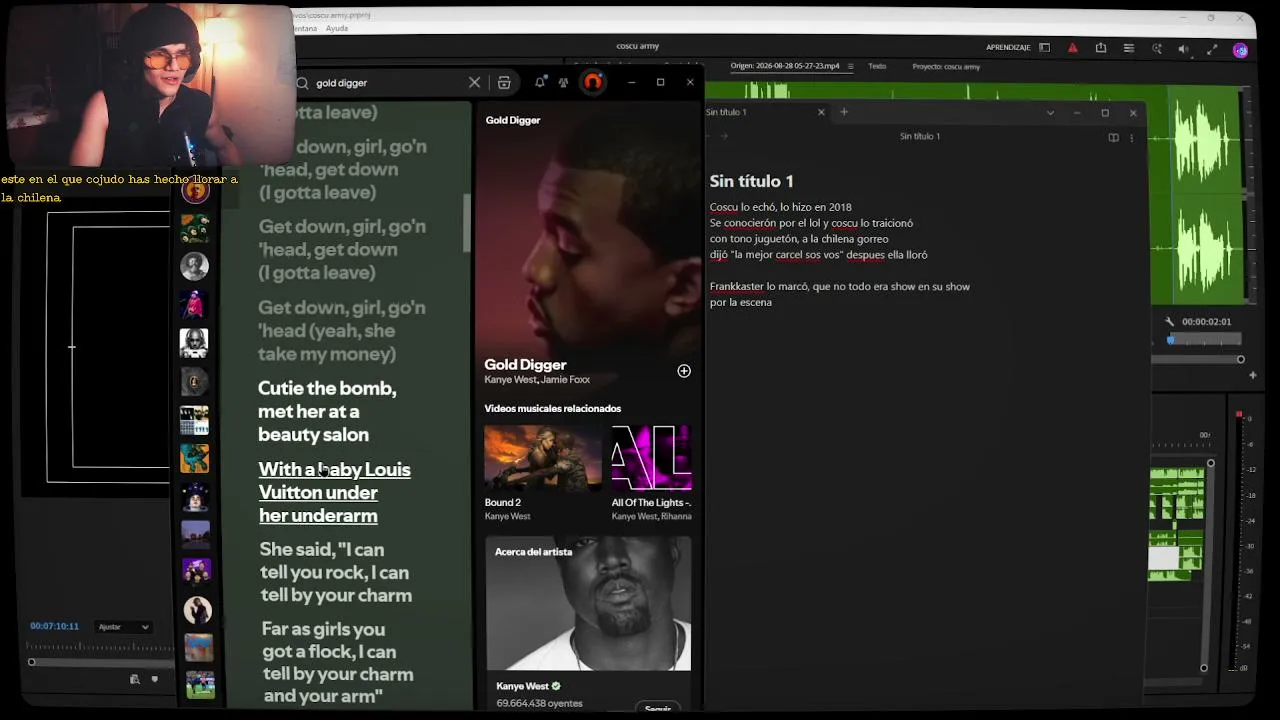Click the marker icon below program monitor

click(154, 680)
